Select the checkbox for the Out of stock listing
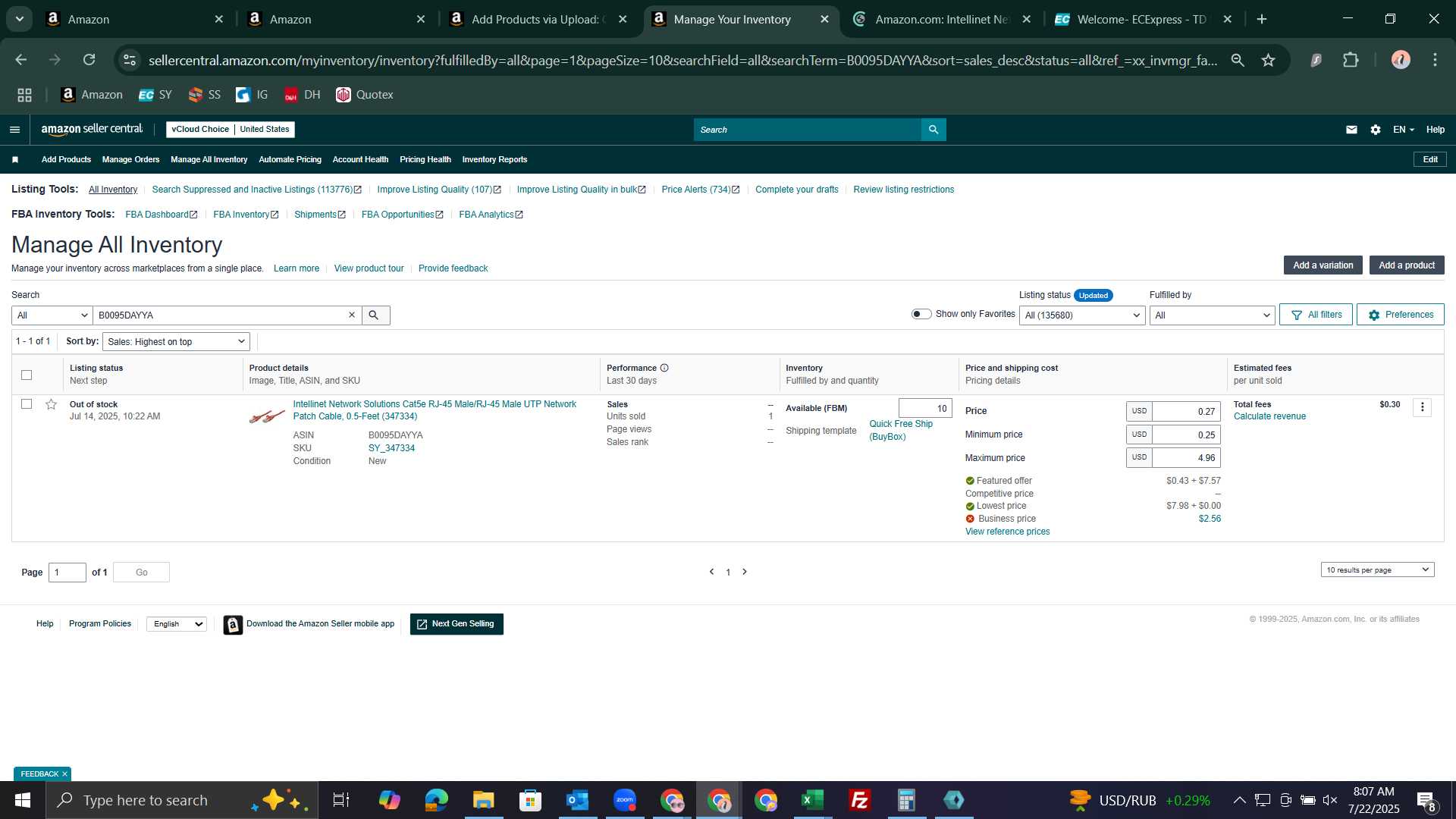The image size is (1456, 819). point(27,404)
